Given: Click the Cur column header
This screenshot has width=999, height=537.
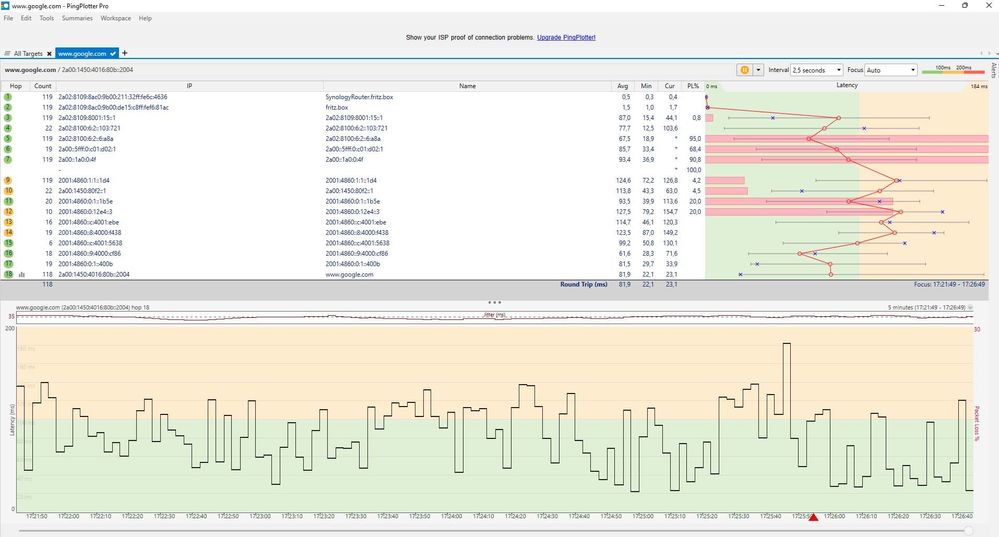Looking at the screenshot, I should [670, 86].
